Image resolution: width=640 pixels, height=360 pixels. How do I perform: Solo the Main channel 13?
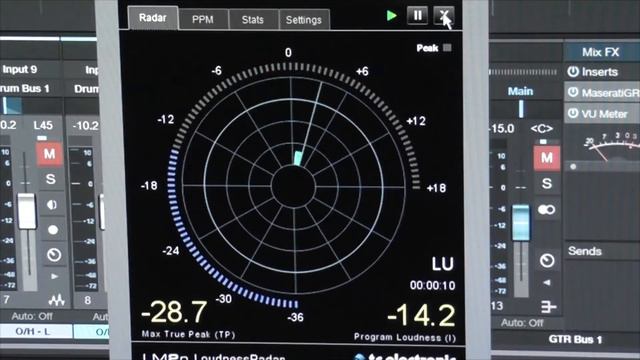[x=547, y=184]
